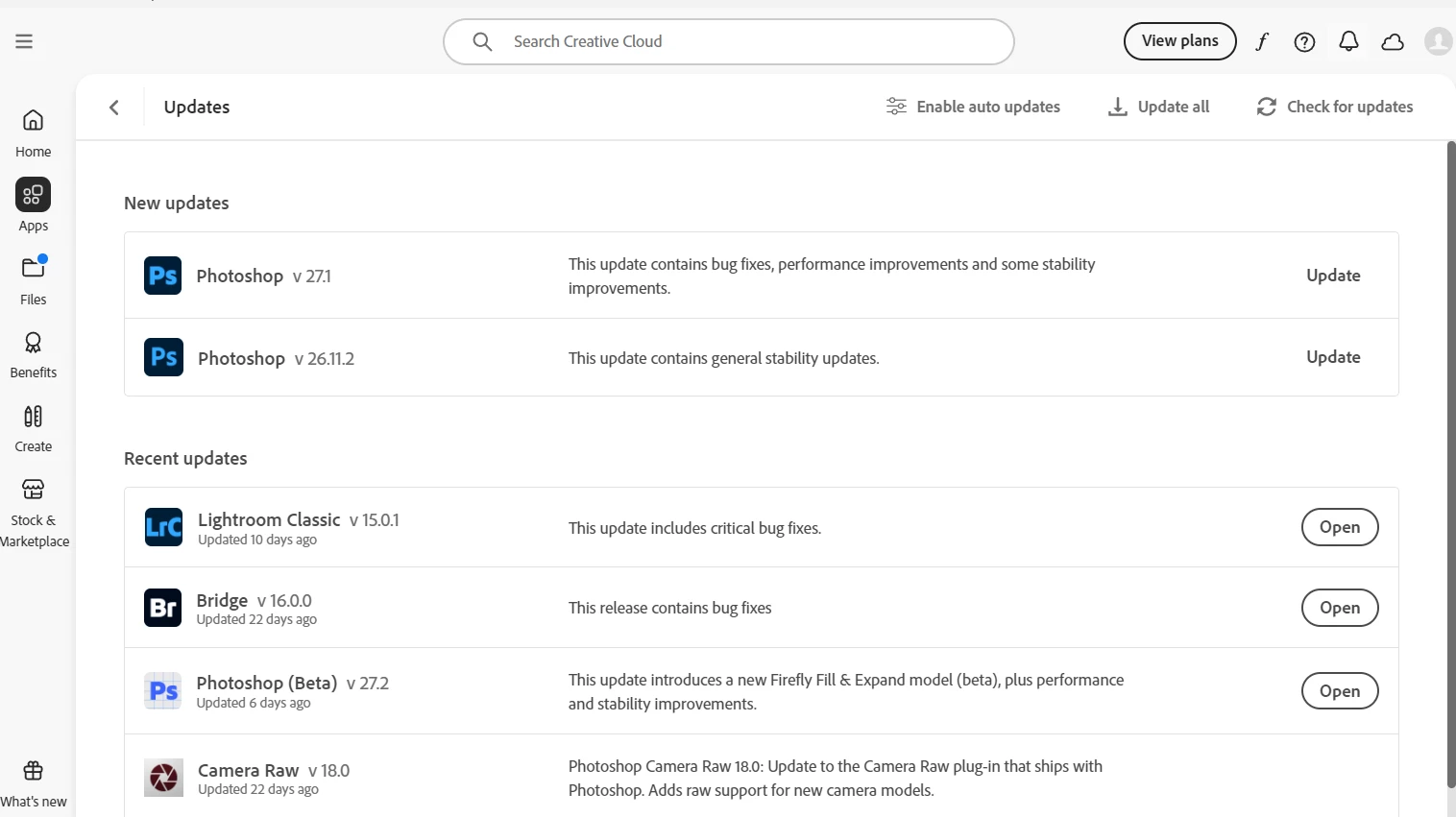Open the hamburger menu icon
This screenshot has height=817, width=1456.
pyautogui.click(x=24, y=41)
